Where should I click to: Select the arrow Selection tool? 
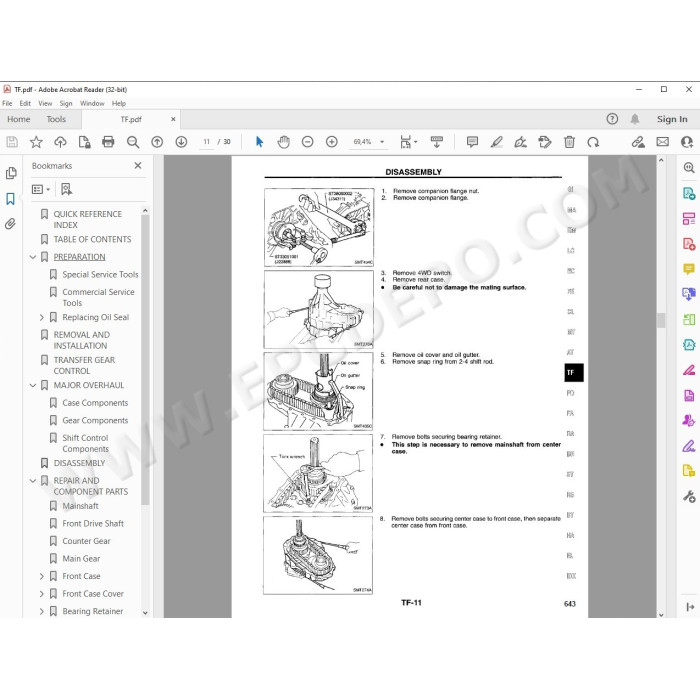(x=259, y=142)
